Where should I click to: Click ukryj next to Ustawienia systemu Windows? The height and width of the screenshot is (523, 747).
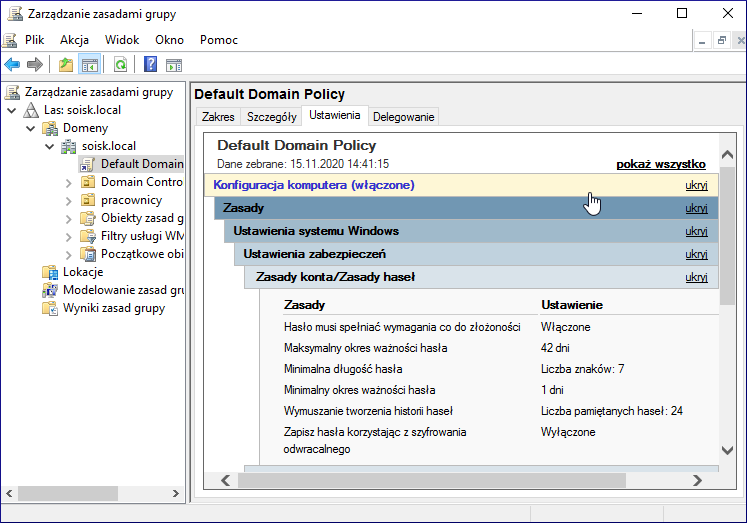(696, 231)
